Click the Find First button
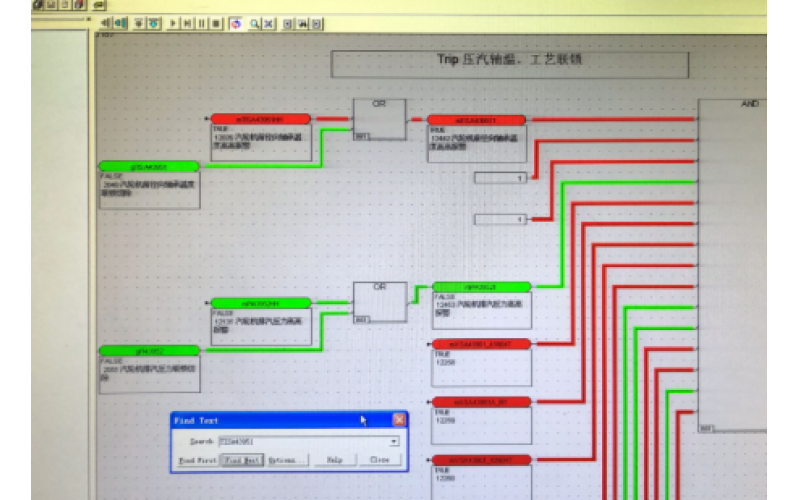 click(198, 460)
